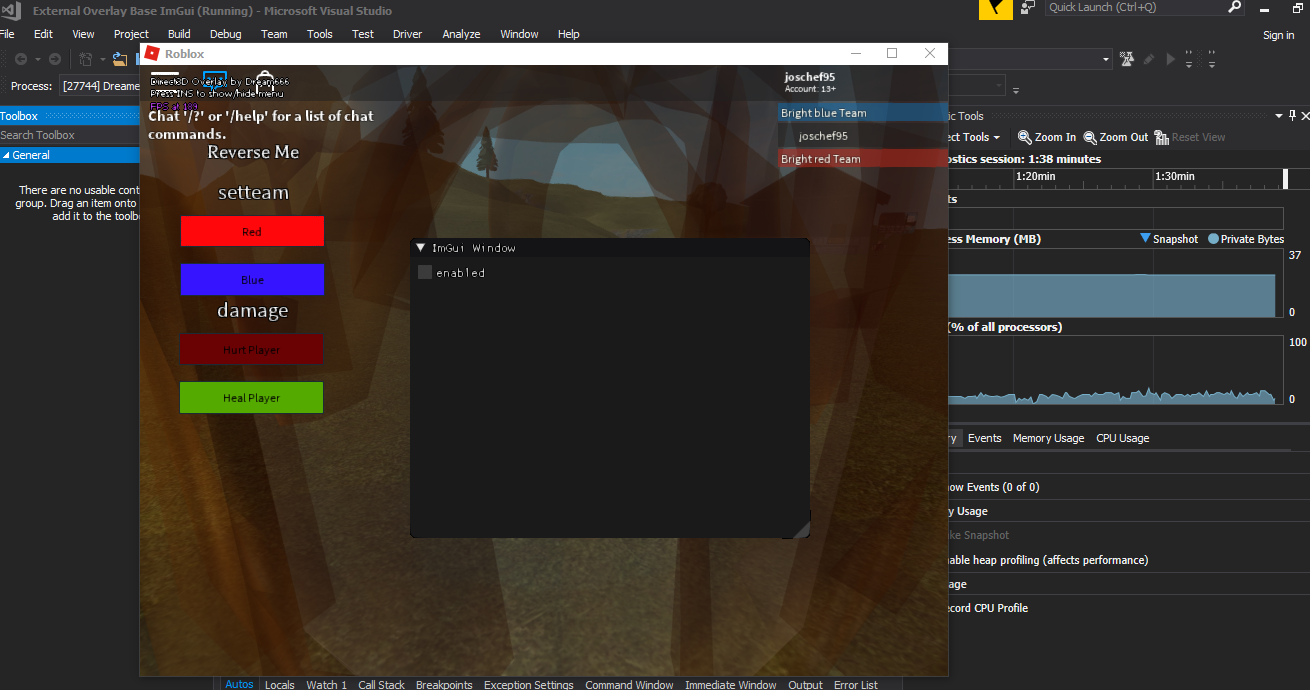
Task: Open the send feedback person icon
Action: 1029,8
